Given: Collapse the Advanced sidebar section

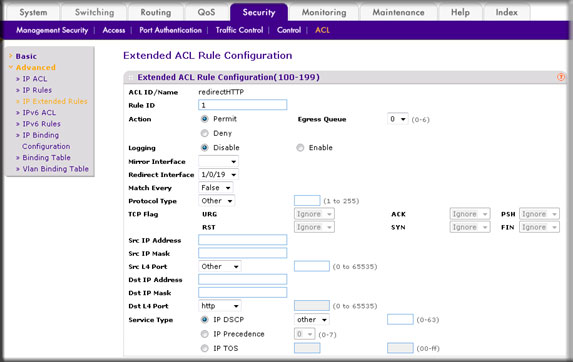Looking at the screenshot, I should pos(35,68).
